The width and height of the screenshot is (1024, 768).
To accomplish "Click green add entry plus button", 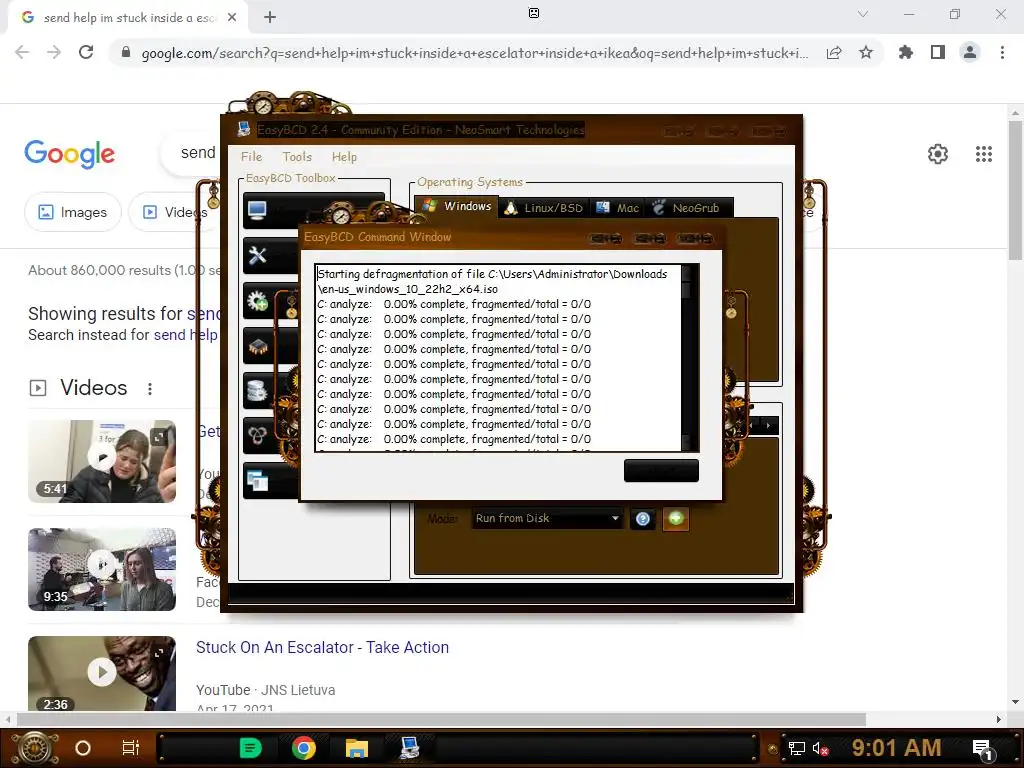I will coord(676,519).
